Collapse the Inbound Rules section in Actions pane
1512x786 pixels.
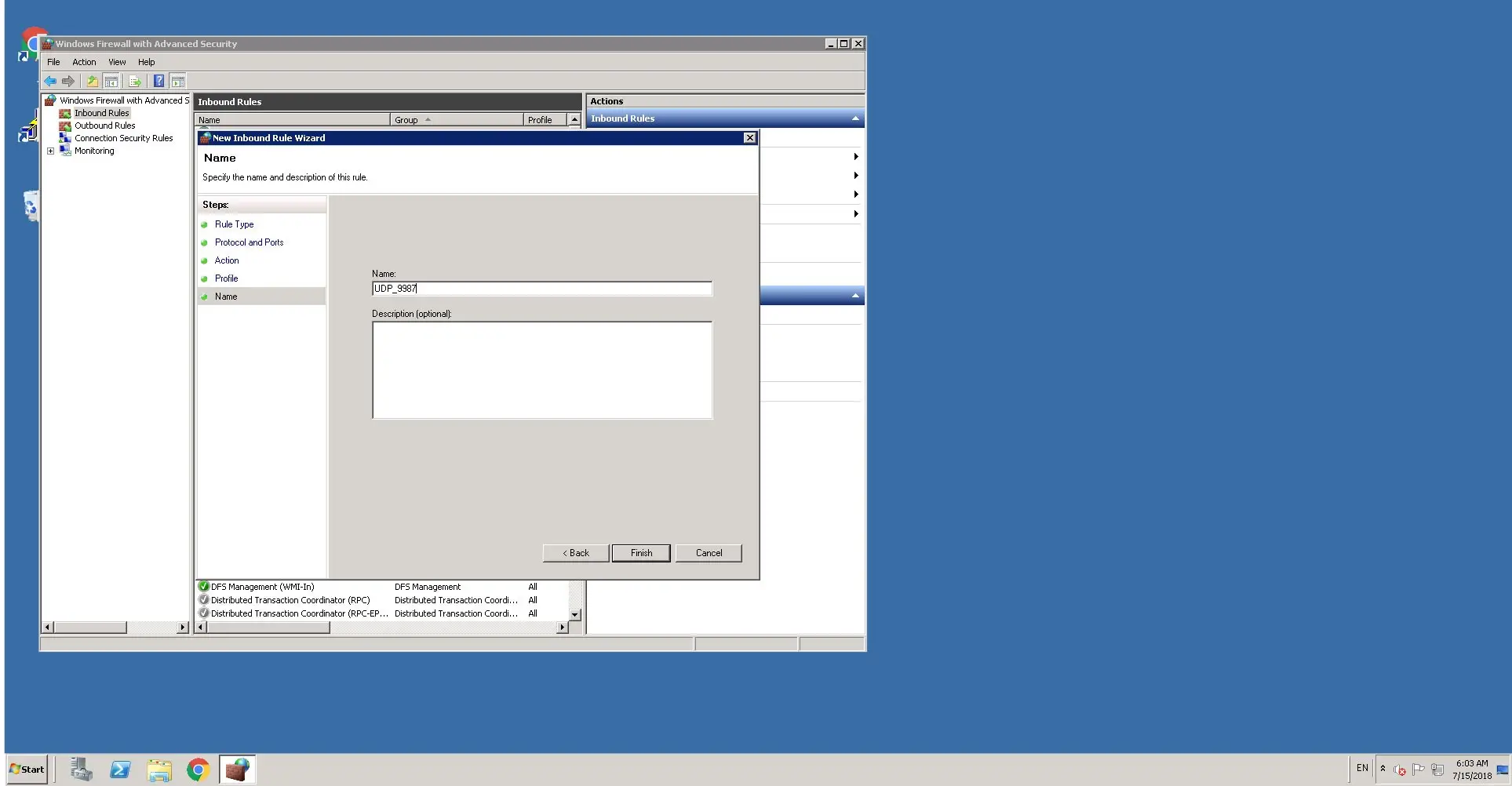pos(855,118)
